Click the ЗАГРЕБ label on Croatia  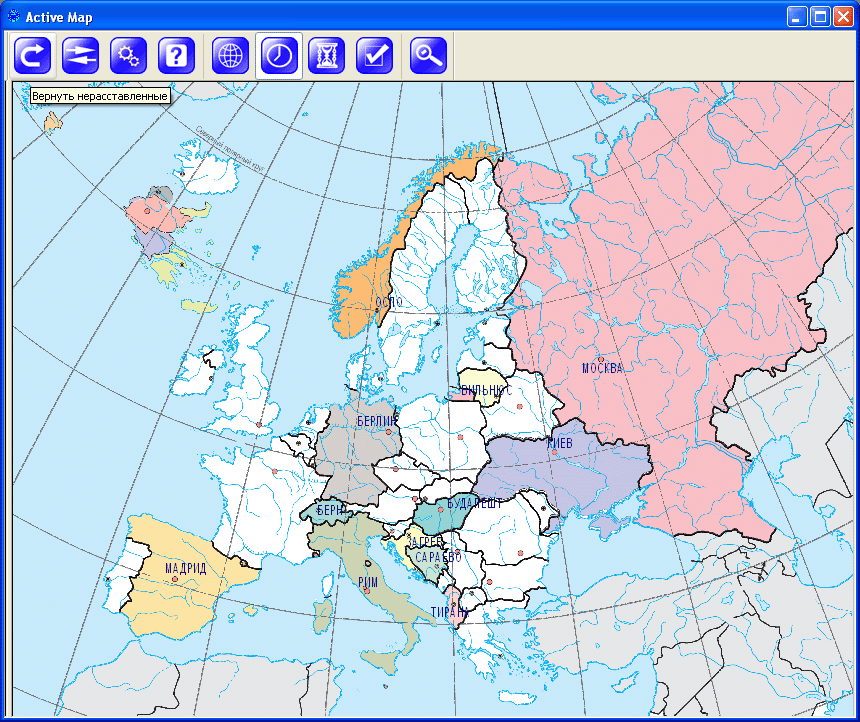(x=425, y=542)
